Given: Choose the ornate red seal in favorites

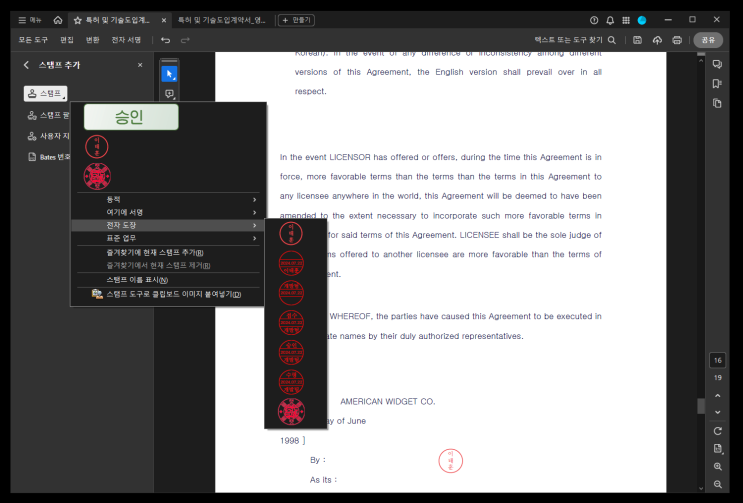Looking at the screenshot, I should [97, 176].
